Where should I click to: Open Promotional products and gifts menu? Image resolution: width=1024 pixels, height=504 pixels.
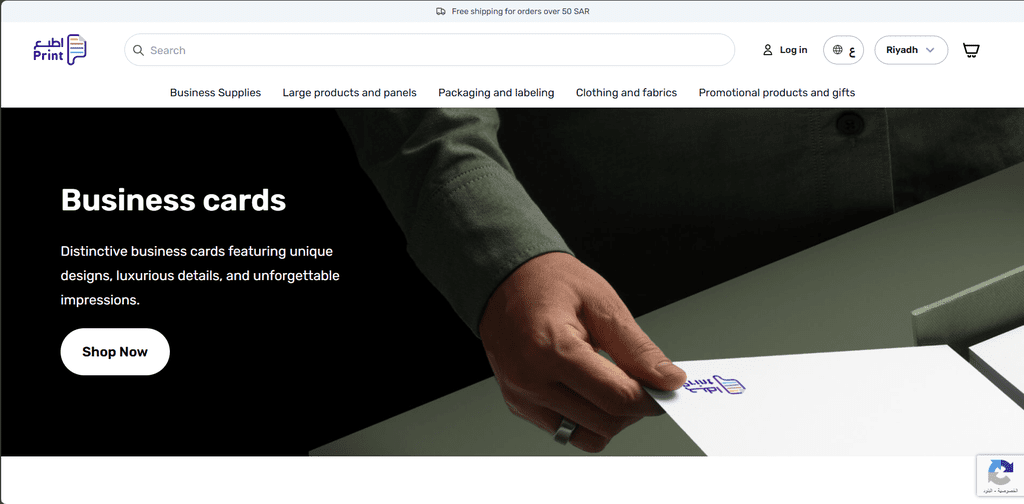(776, 93)
